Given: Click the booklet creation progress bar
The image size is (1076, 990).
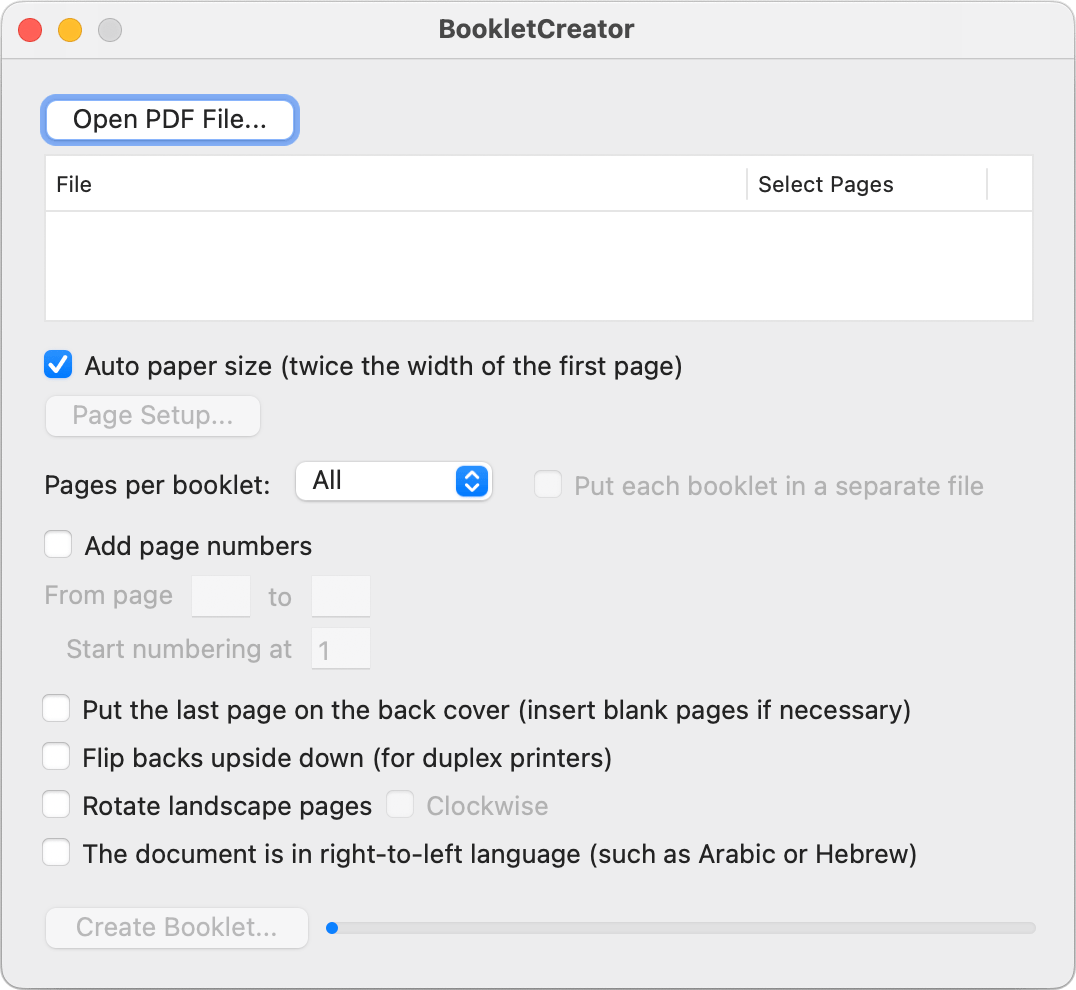Looking at the screenshot, I should (681, 928).
